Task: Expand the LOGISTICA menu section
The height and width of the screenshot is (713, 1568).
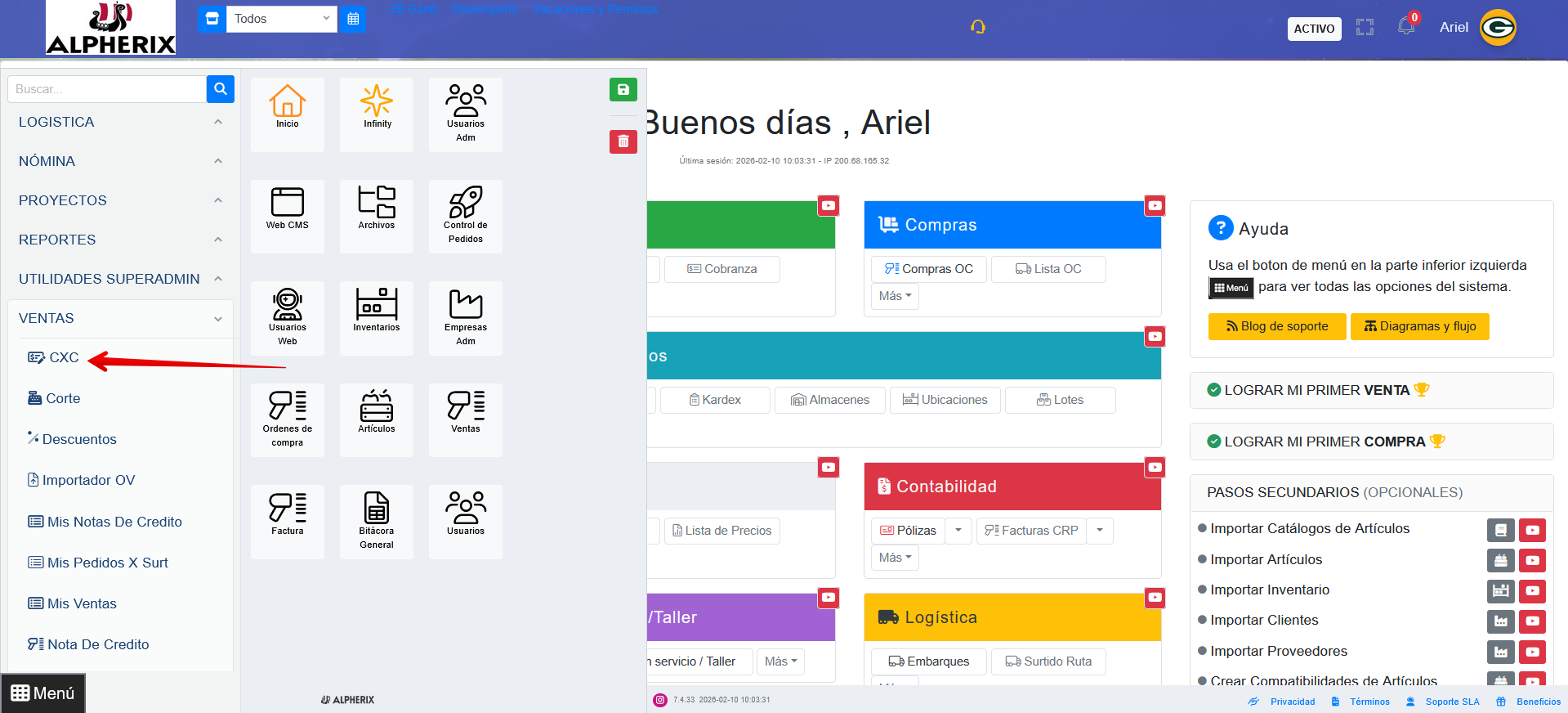Action: (x=119, y=122)
